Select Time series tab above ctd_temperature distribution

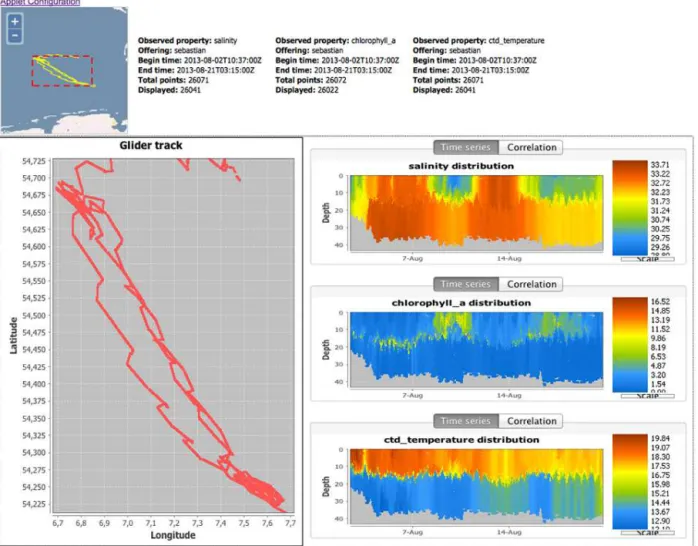[466, 421]
